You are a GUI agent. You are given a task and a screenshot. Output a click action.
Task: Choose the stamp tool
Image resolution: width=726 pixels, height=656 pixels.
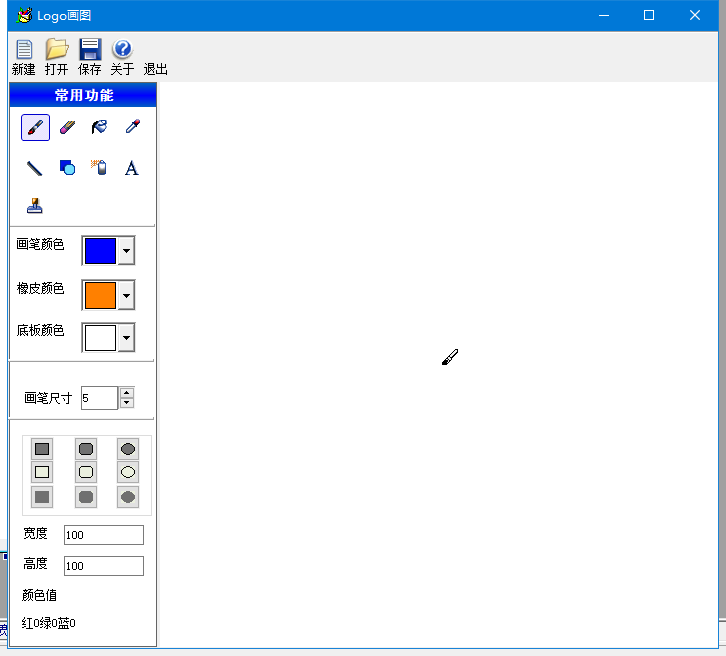(35, 206)
